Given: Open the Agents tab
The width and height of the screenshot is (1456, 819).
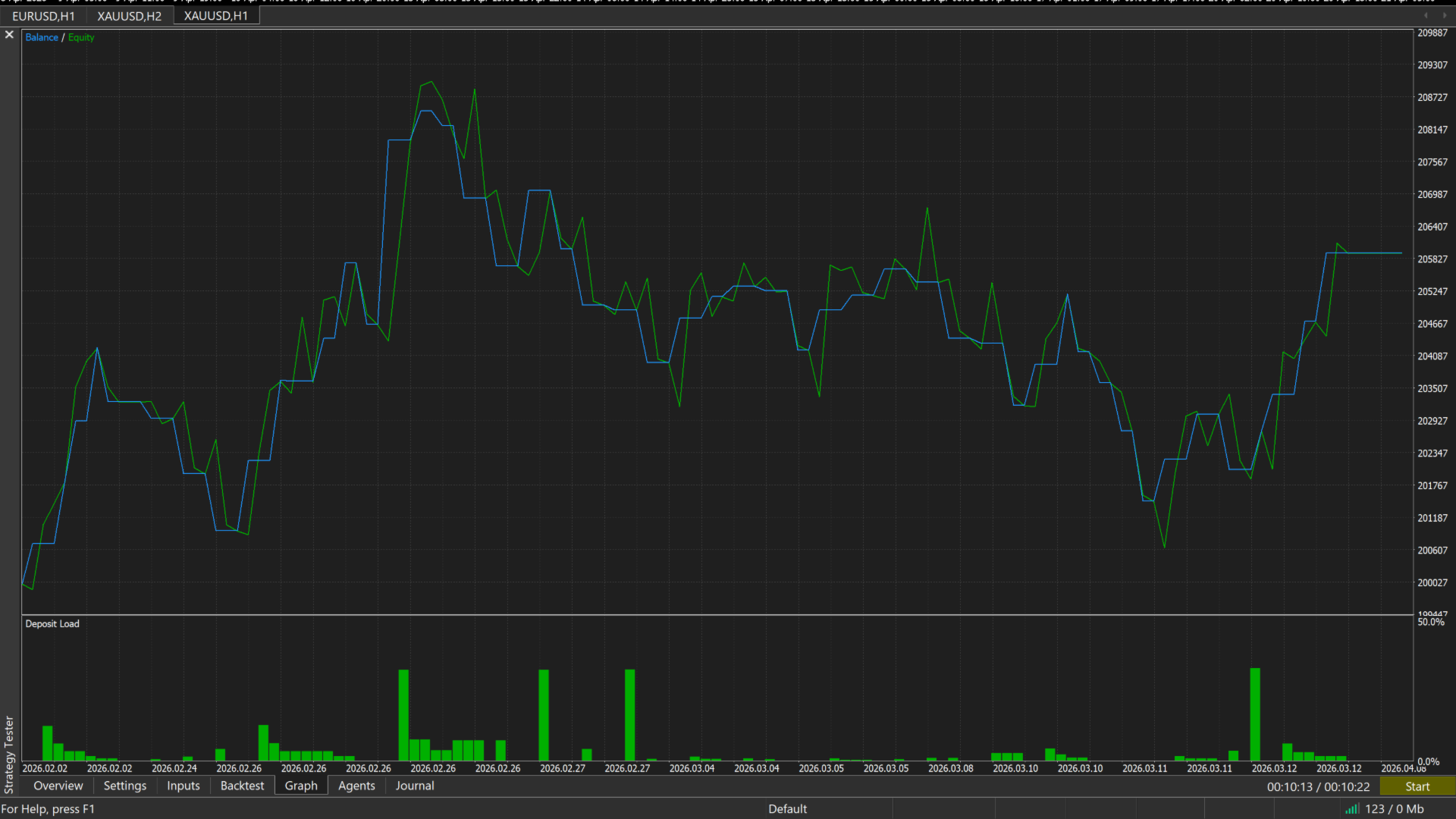Looking at the screenshot, I should pos(356,786).
